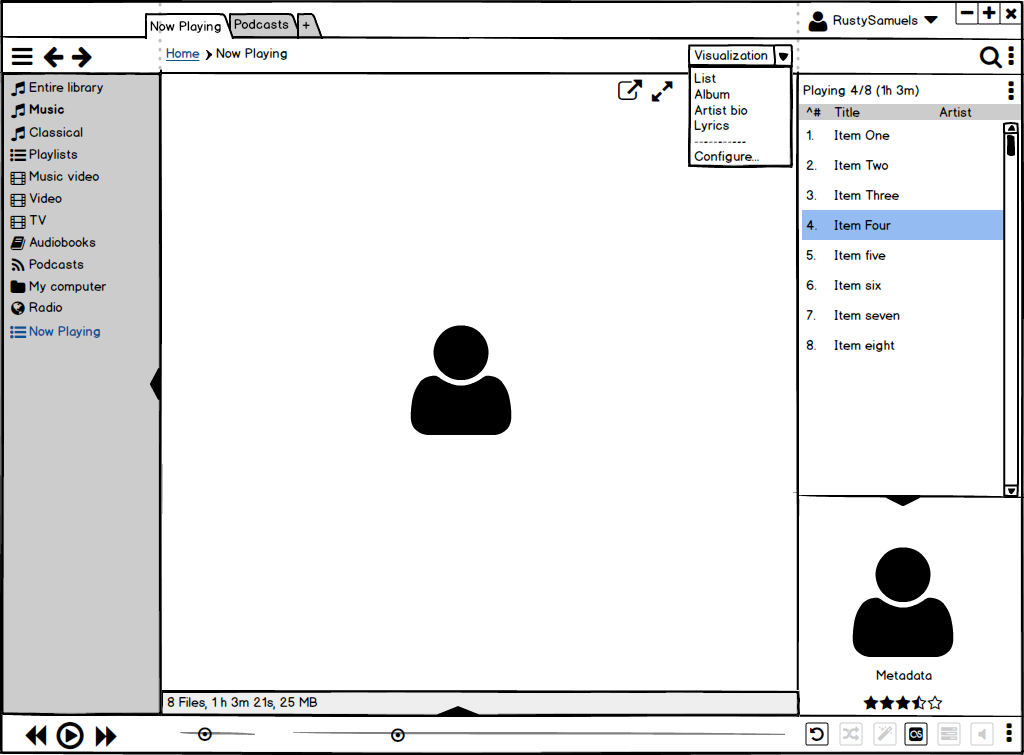Toggle shuffle playback mode
Screen dimensions: 1024x755
click(x=850, y=735)
